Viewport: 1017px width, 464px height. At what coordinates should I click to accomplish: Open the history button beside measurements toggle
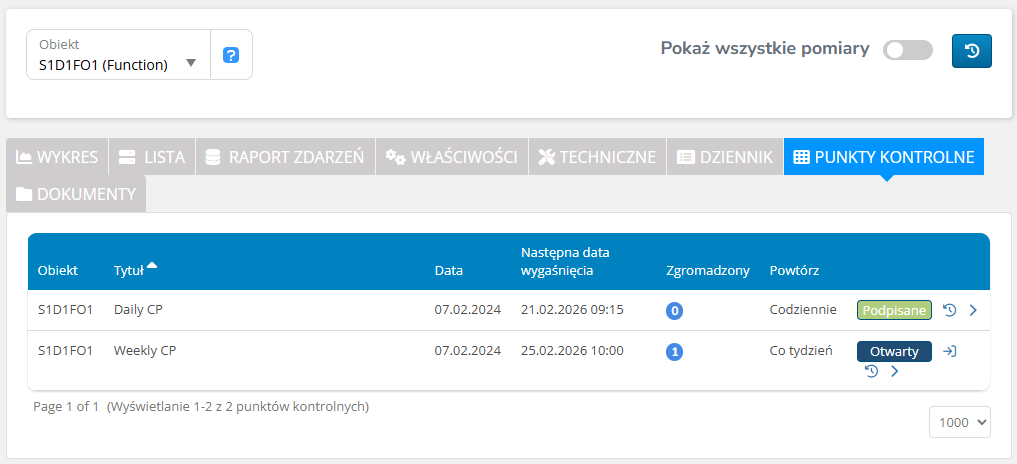(972, 51)
